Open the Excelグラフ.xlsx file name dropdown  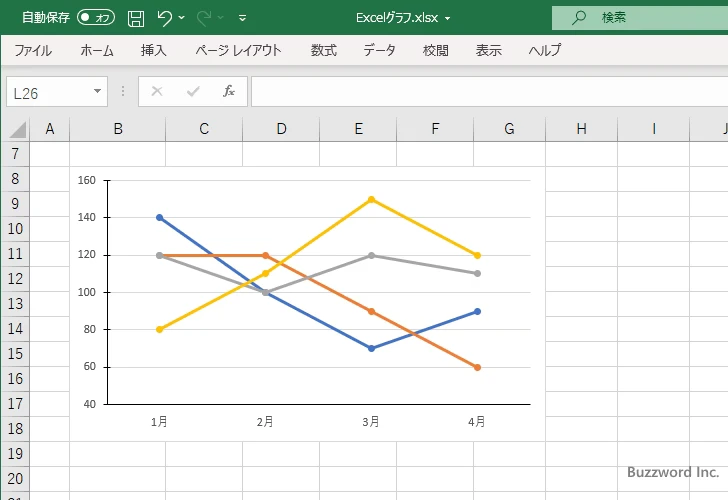[448, 18]
